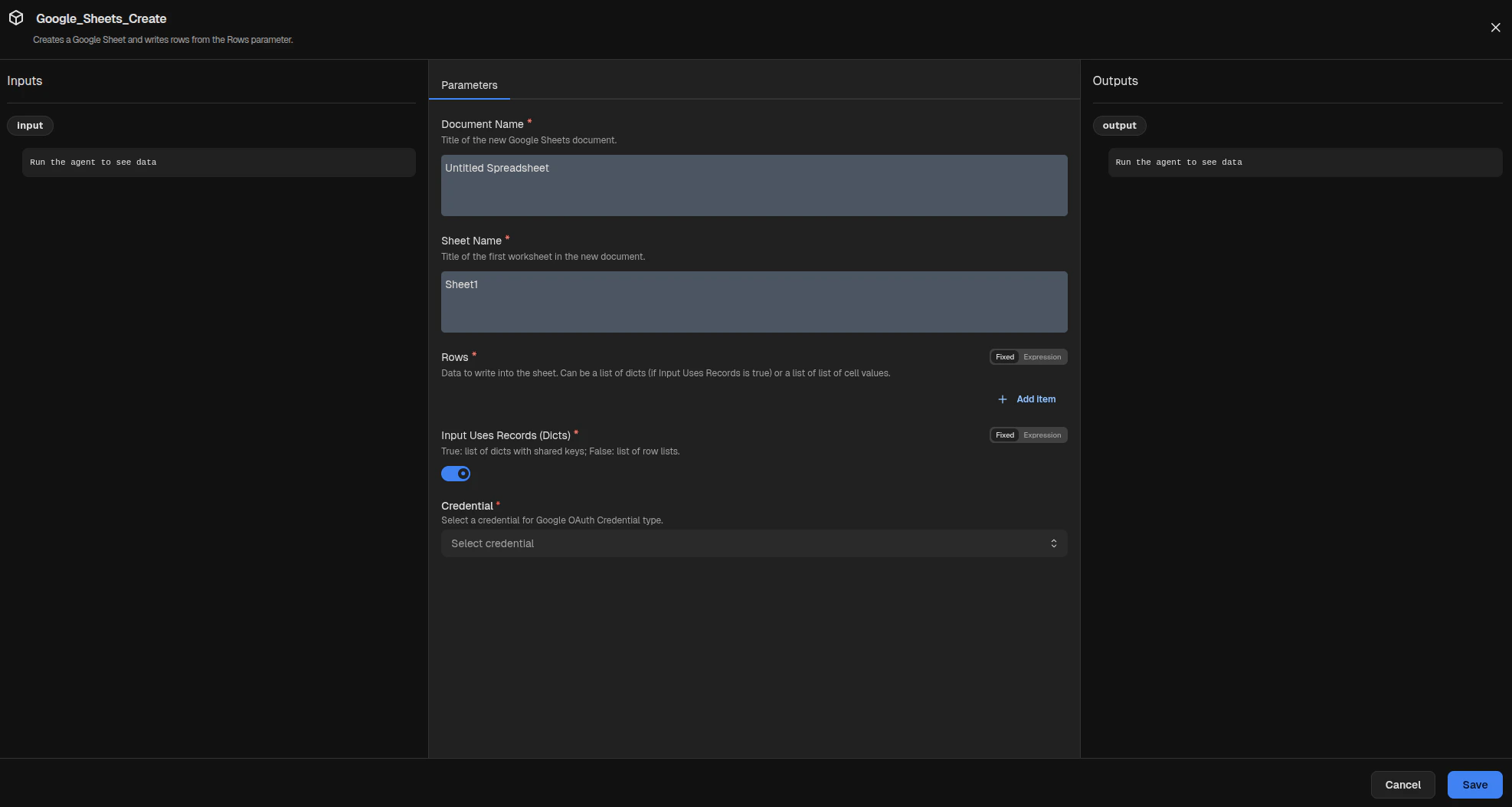Set Input Uses Records to Expression mode

point(1042,435)
